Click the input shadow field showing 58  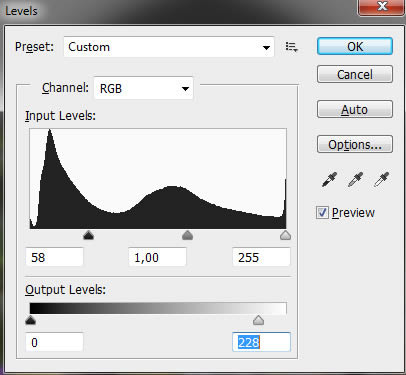(x=54, y=257)
